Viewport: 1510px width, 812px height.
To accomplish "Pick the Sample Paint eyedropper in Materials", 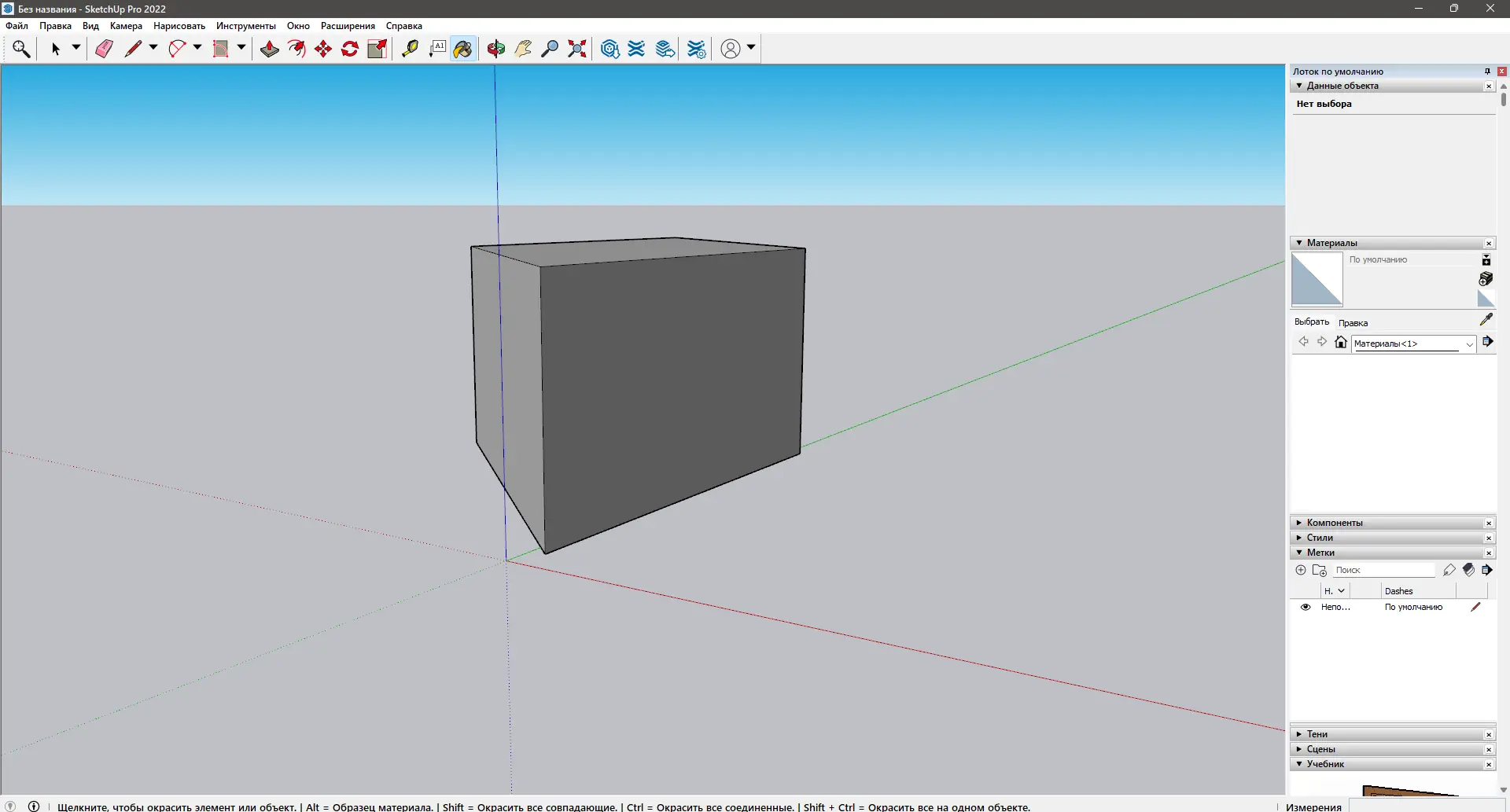I will (1486, 319).
